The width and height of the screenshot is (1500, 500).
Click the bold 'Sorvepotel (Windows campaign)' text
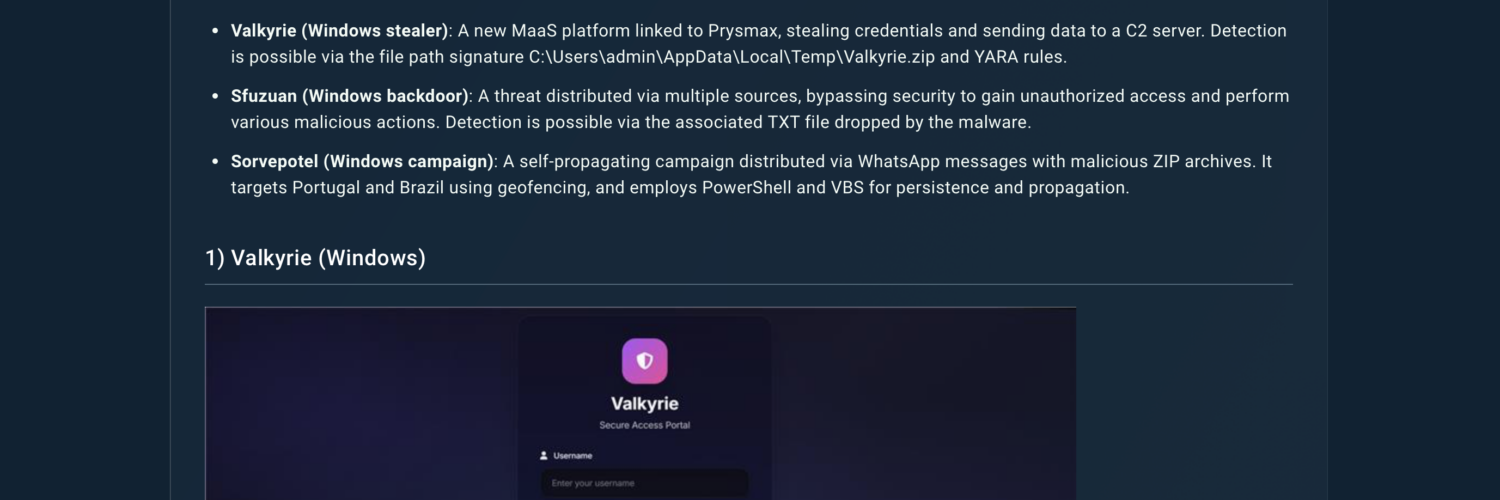362,161
